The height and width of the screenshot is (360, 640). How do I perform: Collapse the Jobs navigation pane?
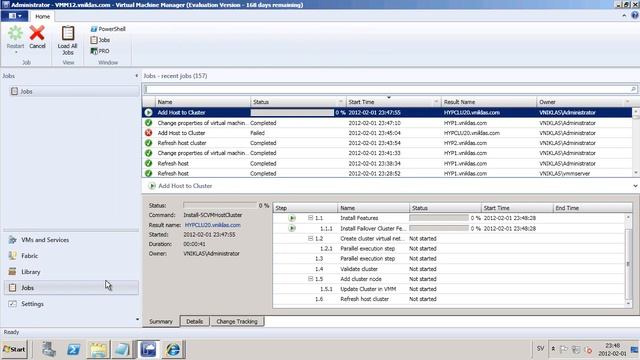coord(136,76)
